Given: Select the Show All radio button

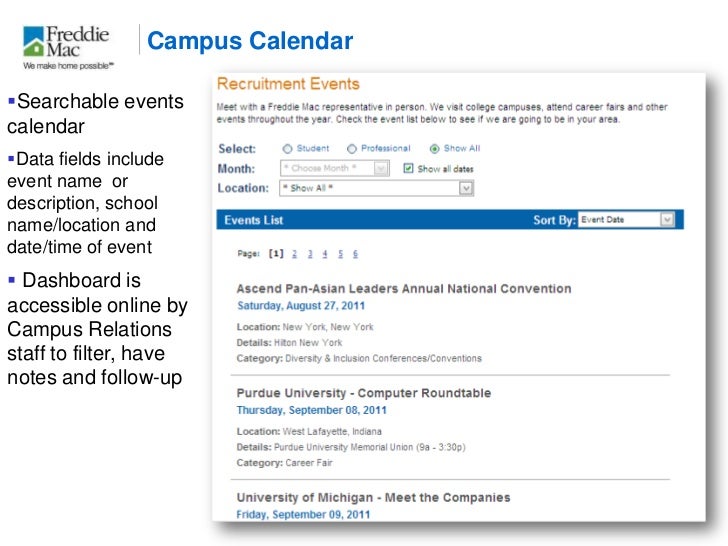Looking at the screenshot, I should point(434,149).
